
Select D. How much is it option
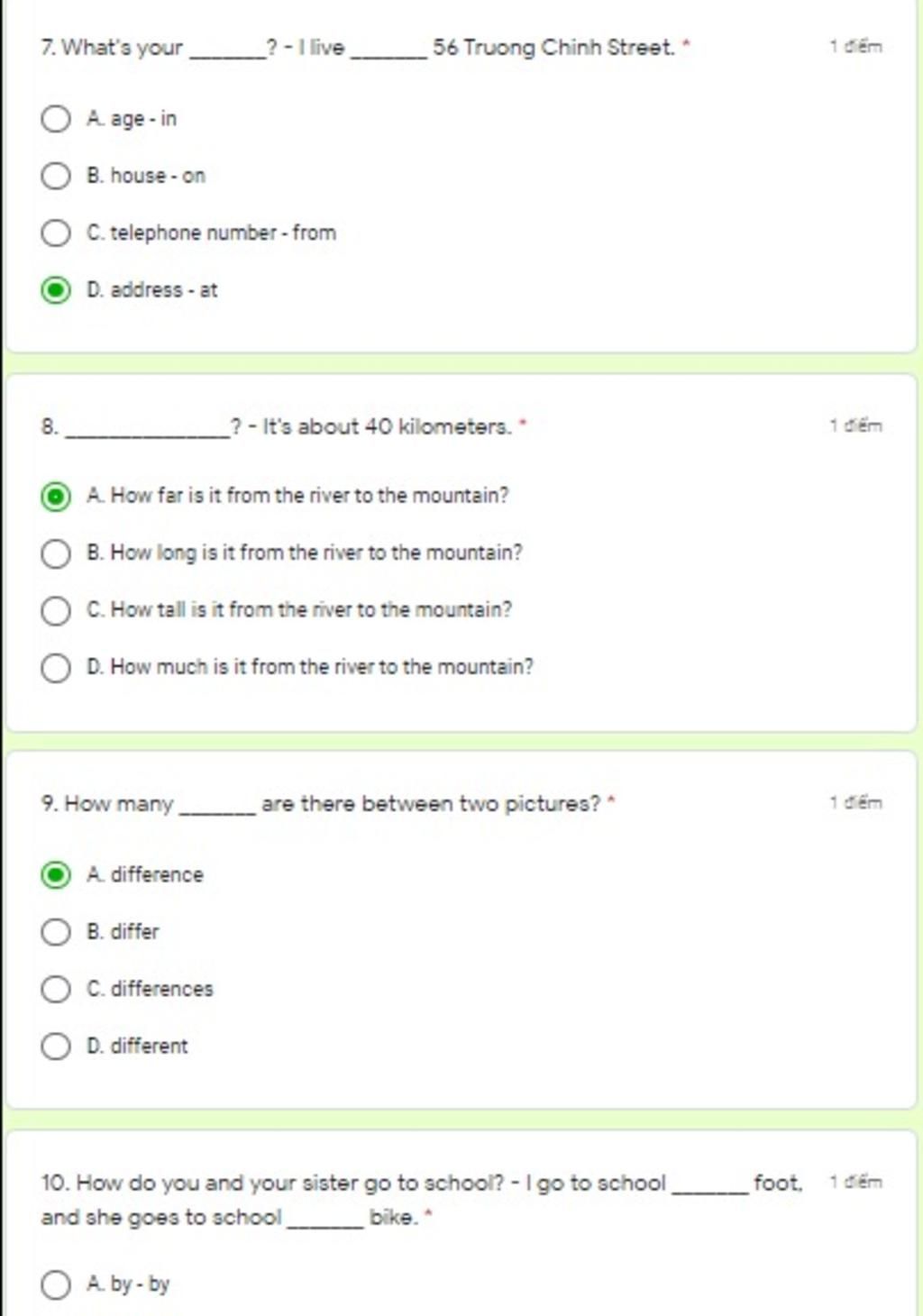pyautogui.click(x=56, y=668)
